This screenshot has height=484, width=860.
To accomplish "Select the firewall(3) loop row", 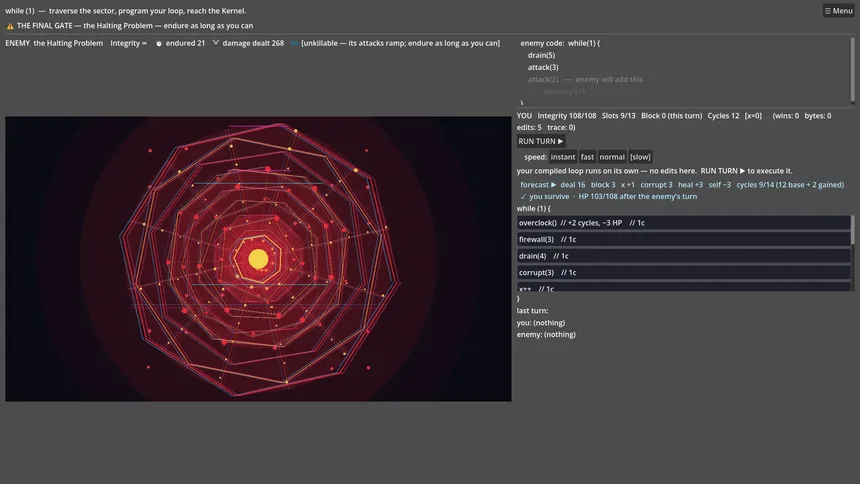I will (x=683, y=239).
